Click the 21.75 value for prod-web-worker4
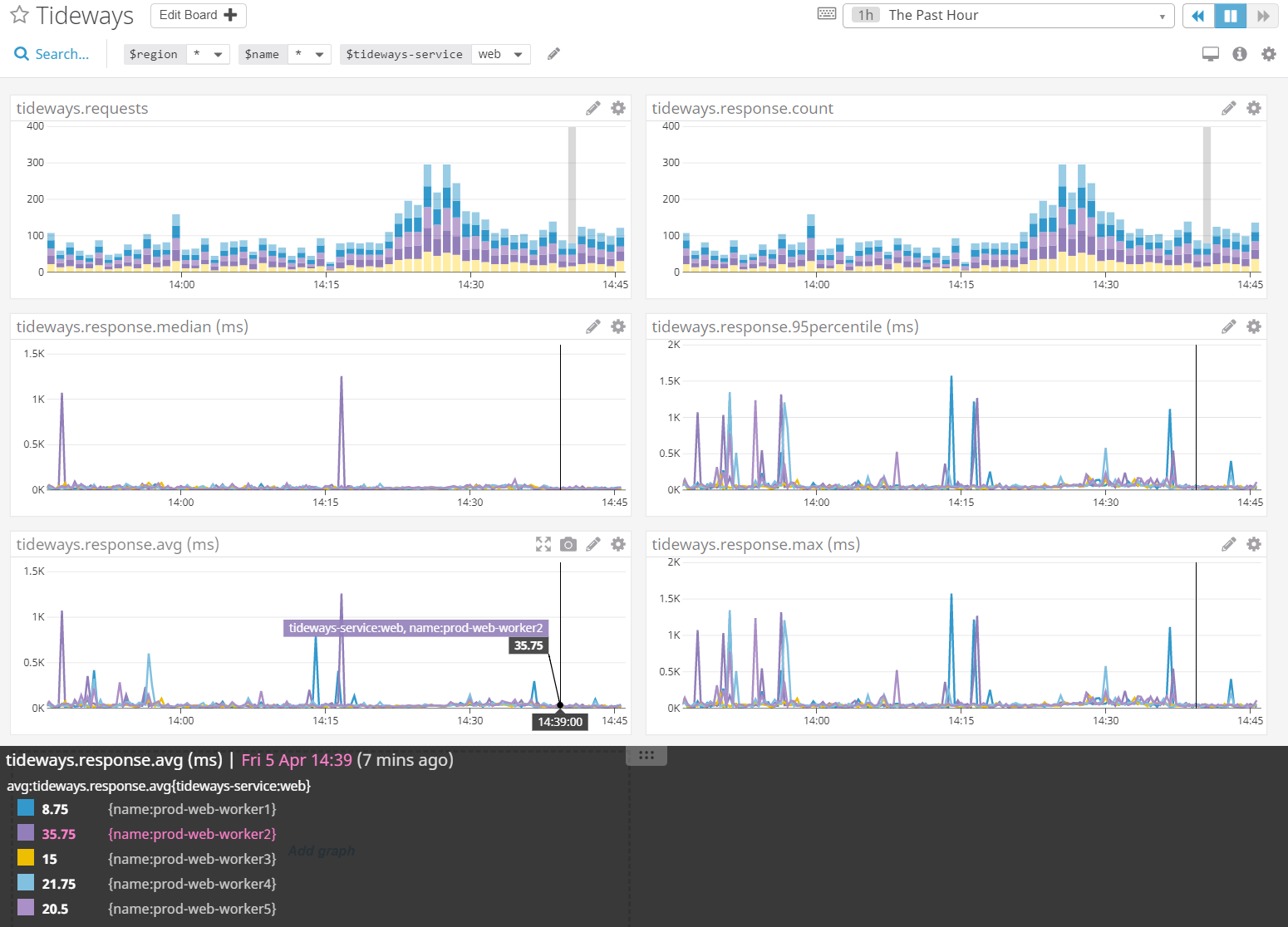 pyautogui.click(x=59, y=884)
